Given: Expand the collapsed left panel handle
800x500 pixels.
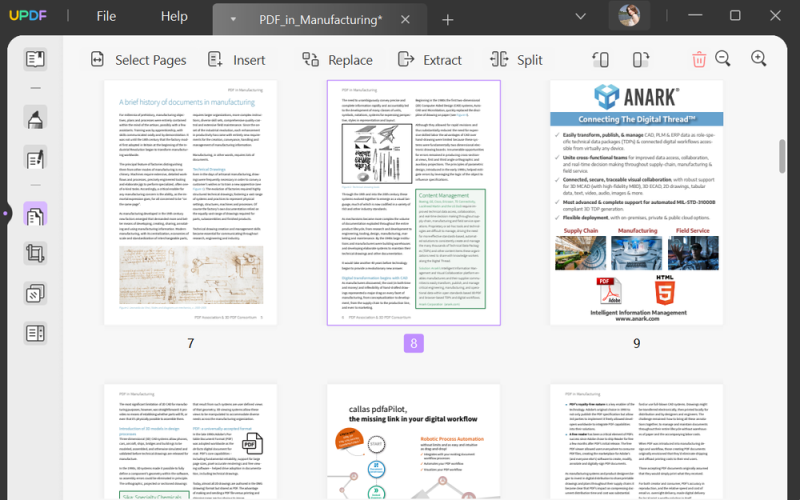Looking at the screenshot, I should coord(5,213).
